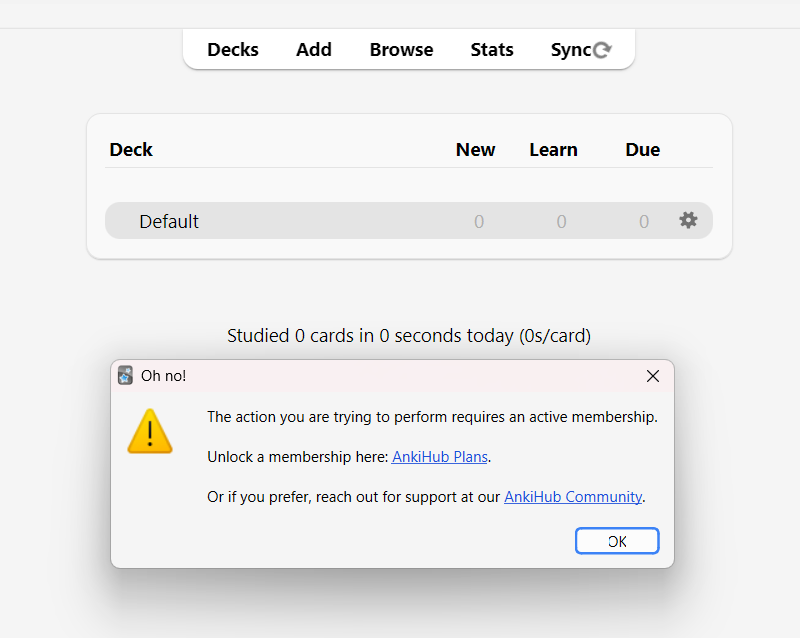Follow the AnkiHub Plans link
This screenshot has height=638, width=800.
coord(440,457)
